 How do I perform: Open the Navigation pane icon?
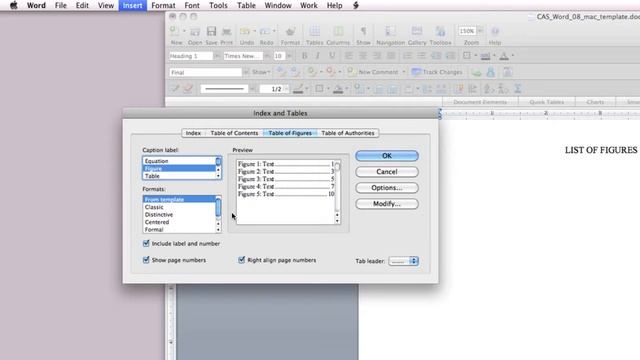[390, 31]
